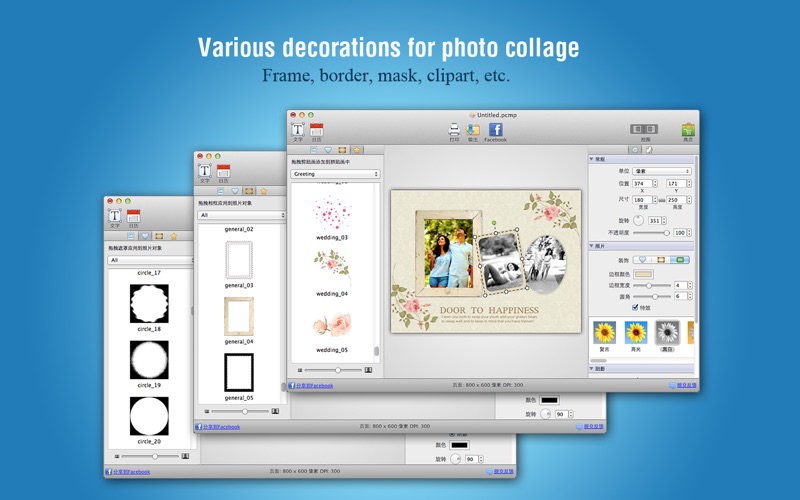The width and height of the screenshot is (800, 500).
Task: Click the Share to Facebook link in the front window
Action: [313, 385]
